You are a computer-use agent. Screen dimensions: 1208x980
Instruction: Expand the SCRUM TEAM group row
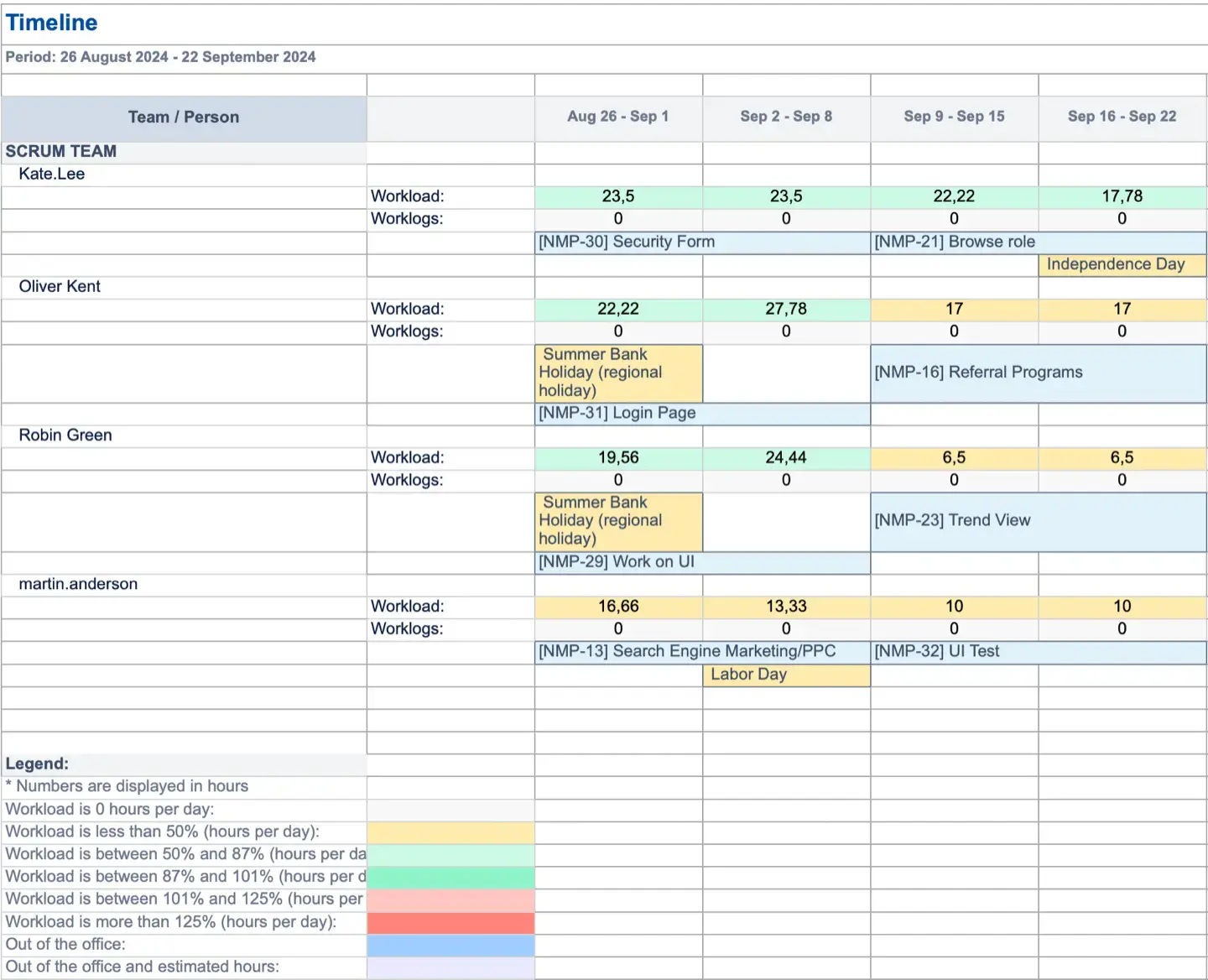click(60, 152)
